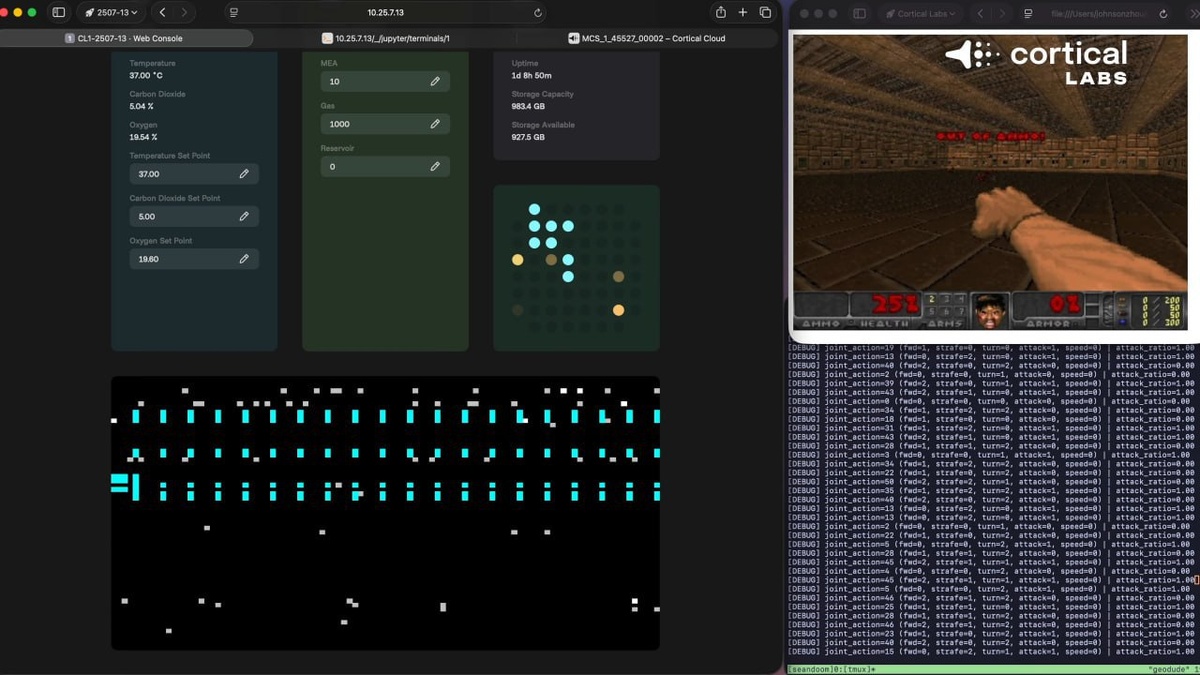Viewport: 1200px width, 675px height.
Task: Reload the 10.25.7.13 page
Action: point(538,13)
